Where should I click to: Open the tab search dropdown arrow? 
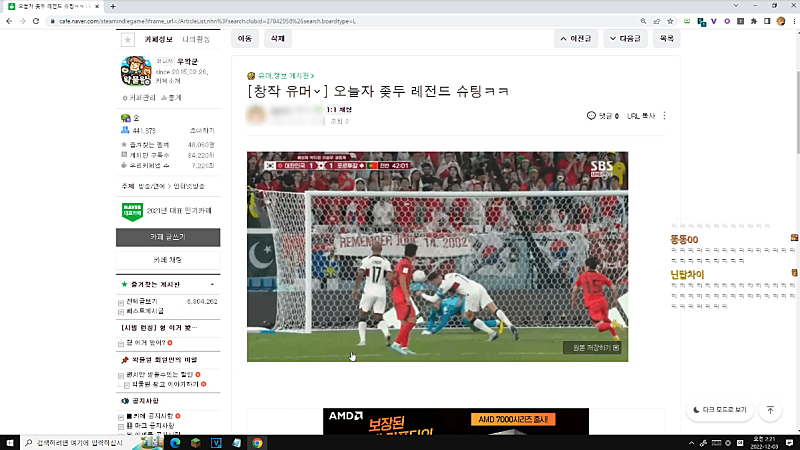coord(736,6)
